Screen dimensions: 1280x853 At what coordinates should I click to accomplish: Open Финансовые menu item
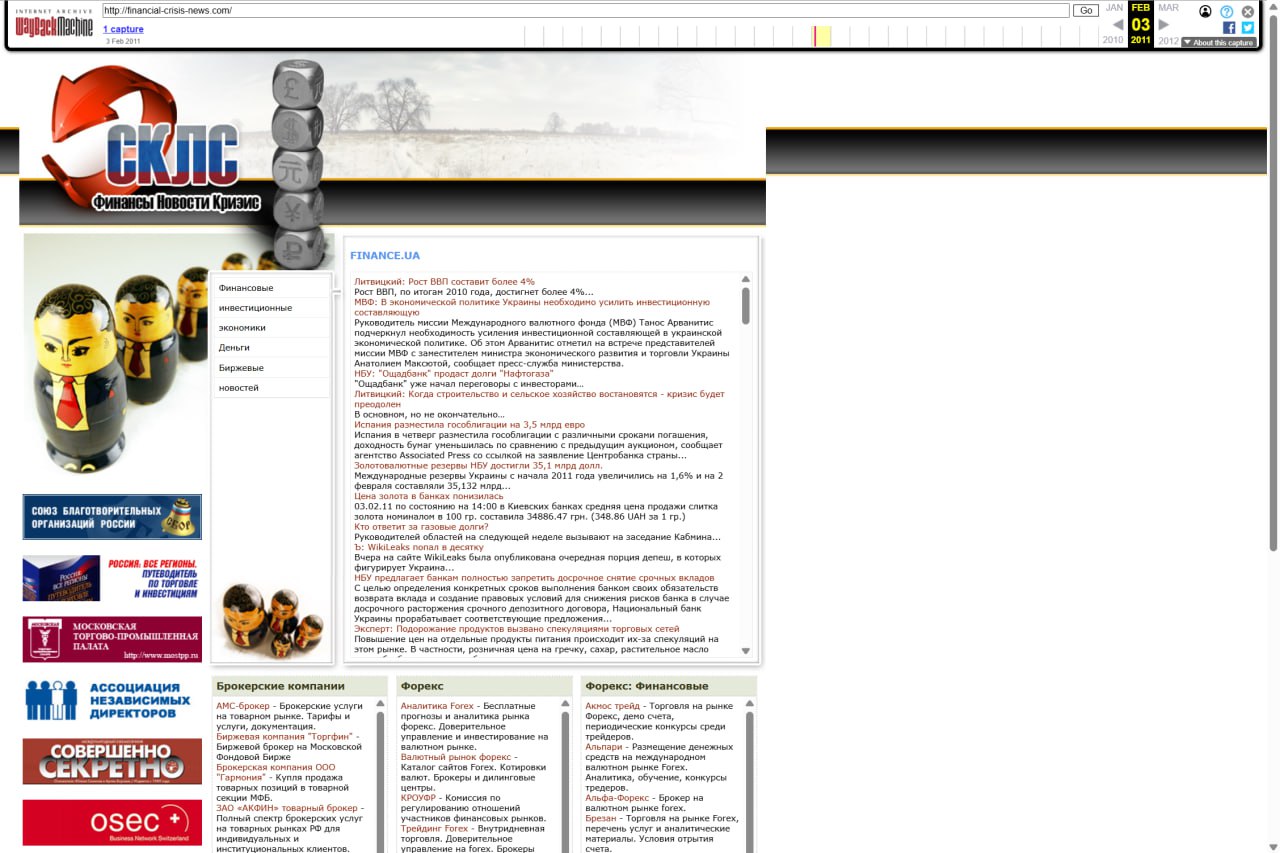246,288
